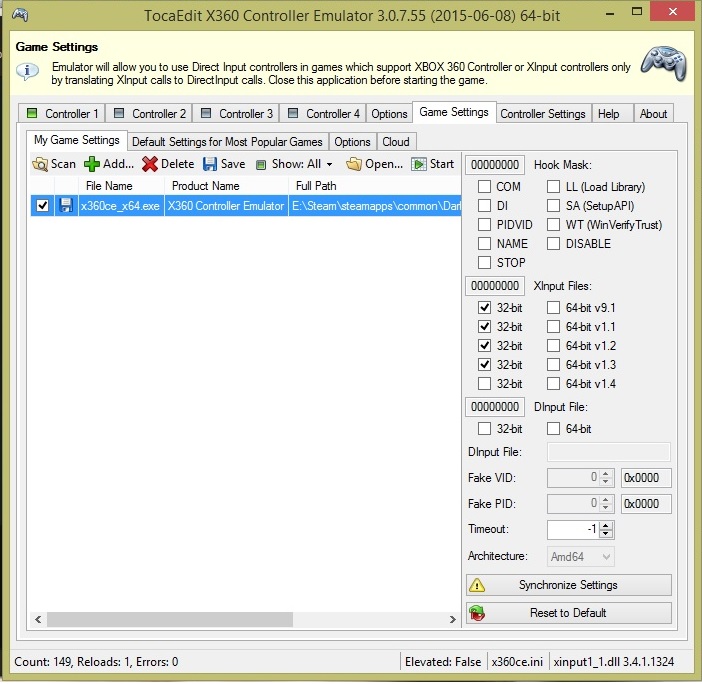
Task: Decrease Fake PID spinner value
Action: pyautogui.click(x=606, y=507)
